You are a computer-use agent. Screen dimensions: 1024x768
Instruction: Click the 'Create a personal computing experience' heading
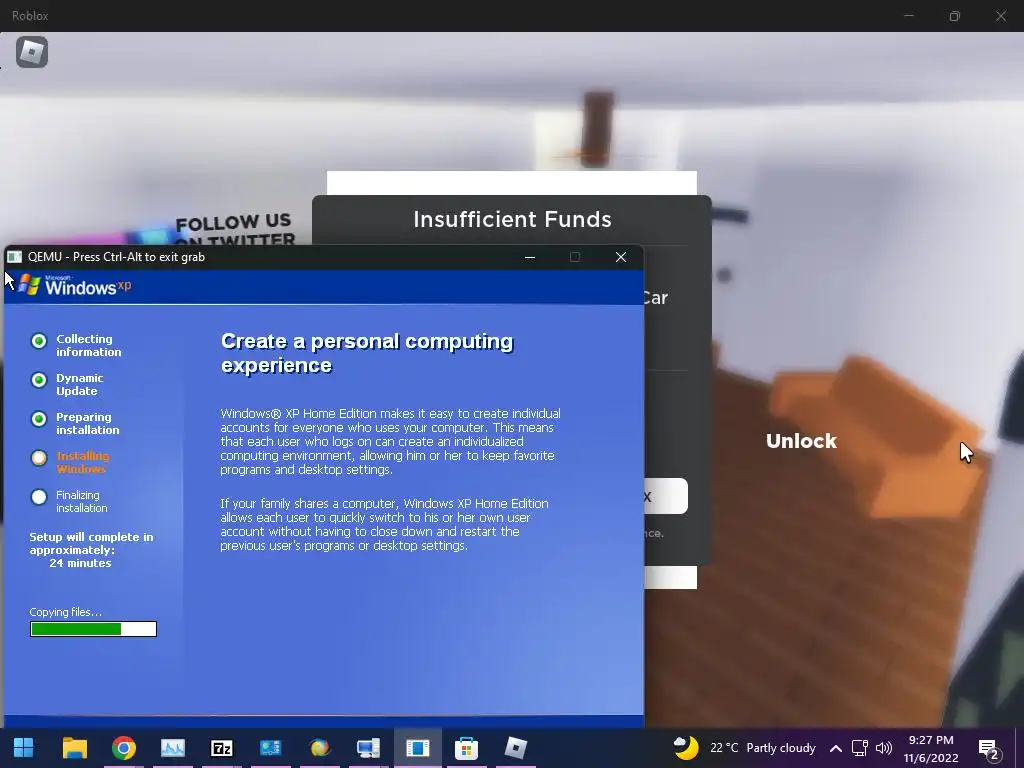[367, 353]
